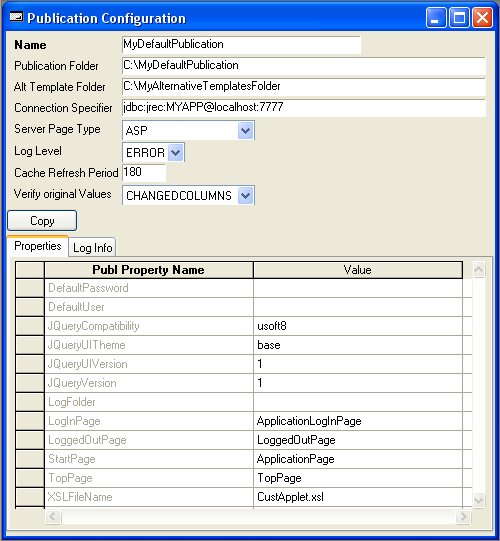The image size is (500, 541).
Task: Click the row selector for DefaultPassword
Action: click(30, 288)
